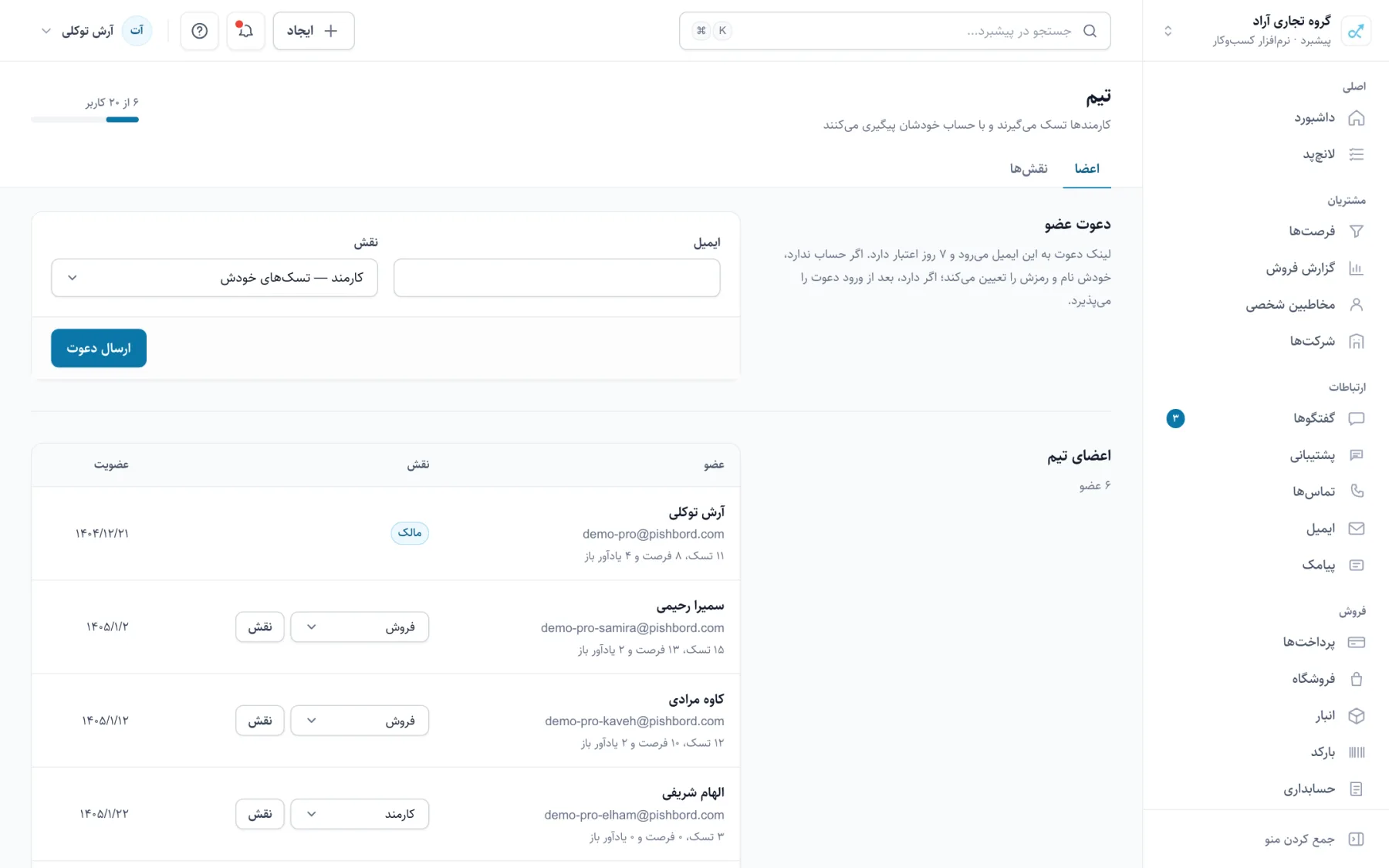Click the Calls phone icon
Image resolution: width=1389 pixels, height=868 pixels.
tap(1356, 491)
